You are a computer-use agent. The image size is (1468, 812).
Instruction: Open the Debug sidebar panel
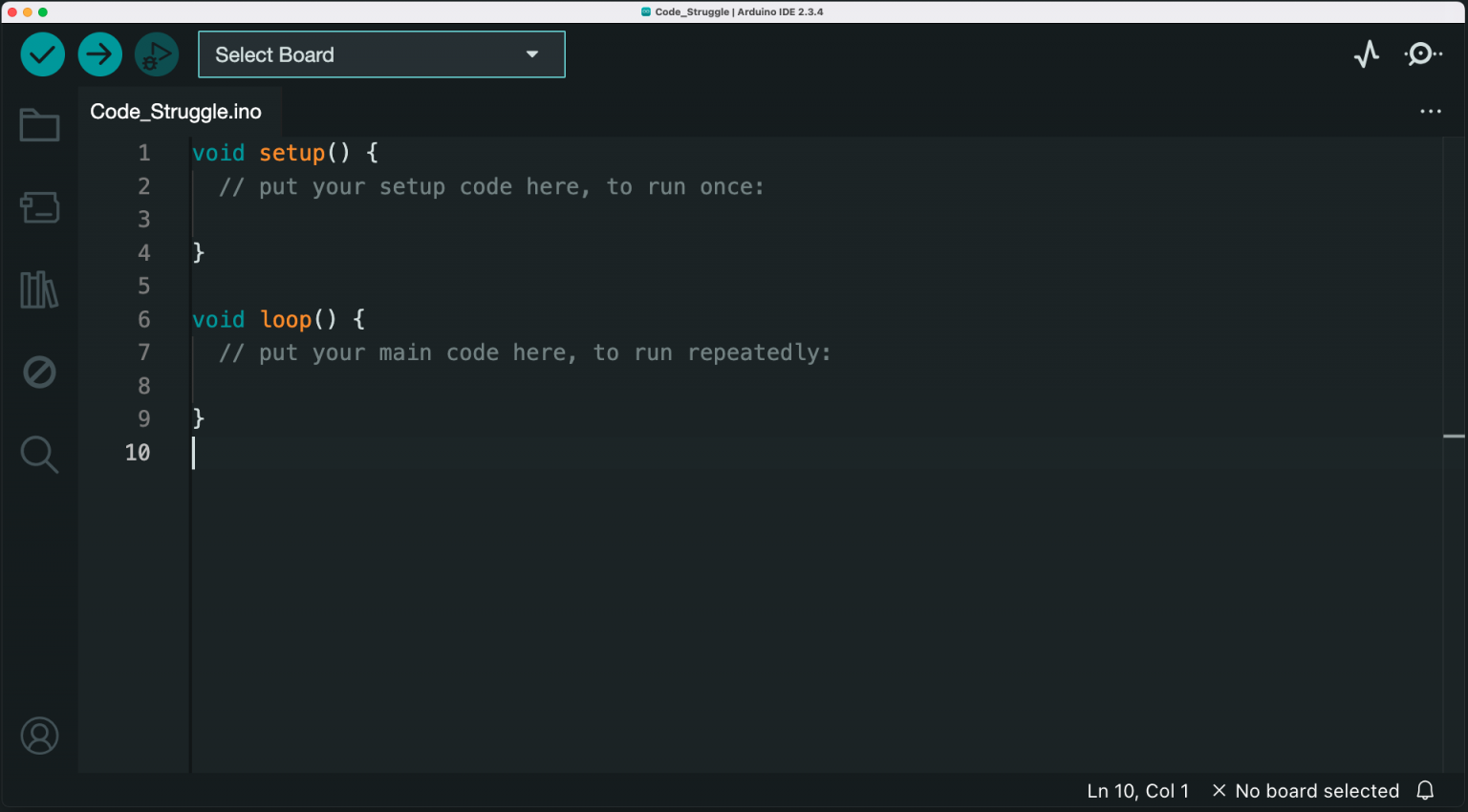tap(38, 372)
